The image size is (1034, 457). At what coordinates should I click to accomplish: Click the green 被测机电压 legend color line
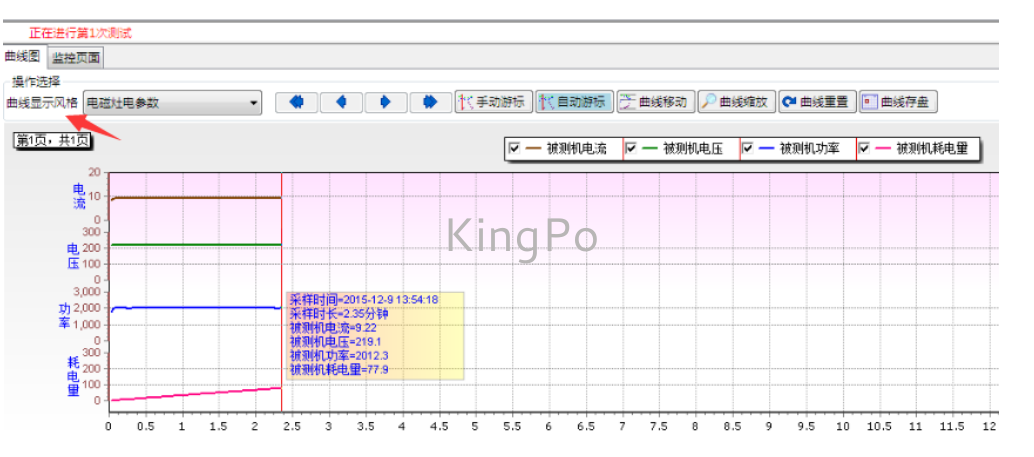coord(650,149)
